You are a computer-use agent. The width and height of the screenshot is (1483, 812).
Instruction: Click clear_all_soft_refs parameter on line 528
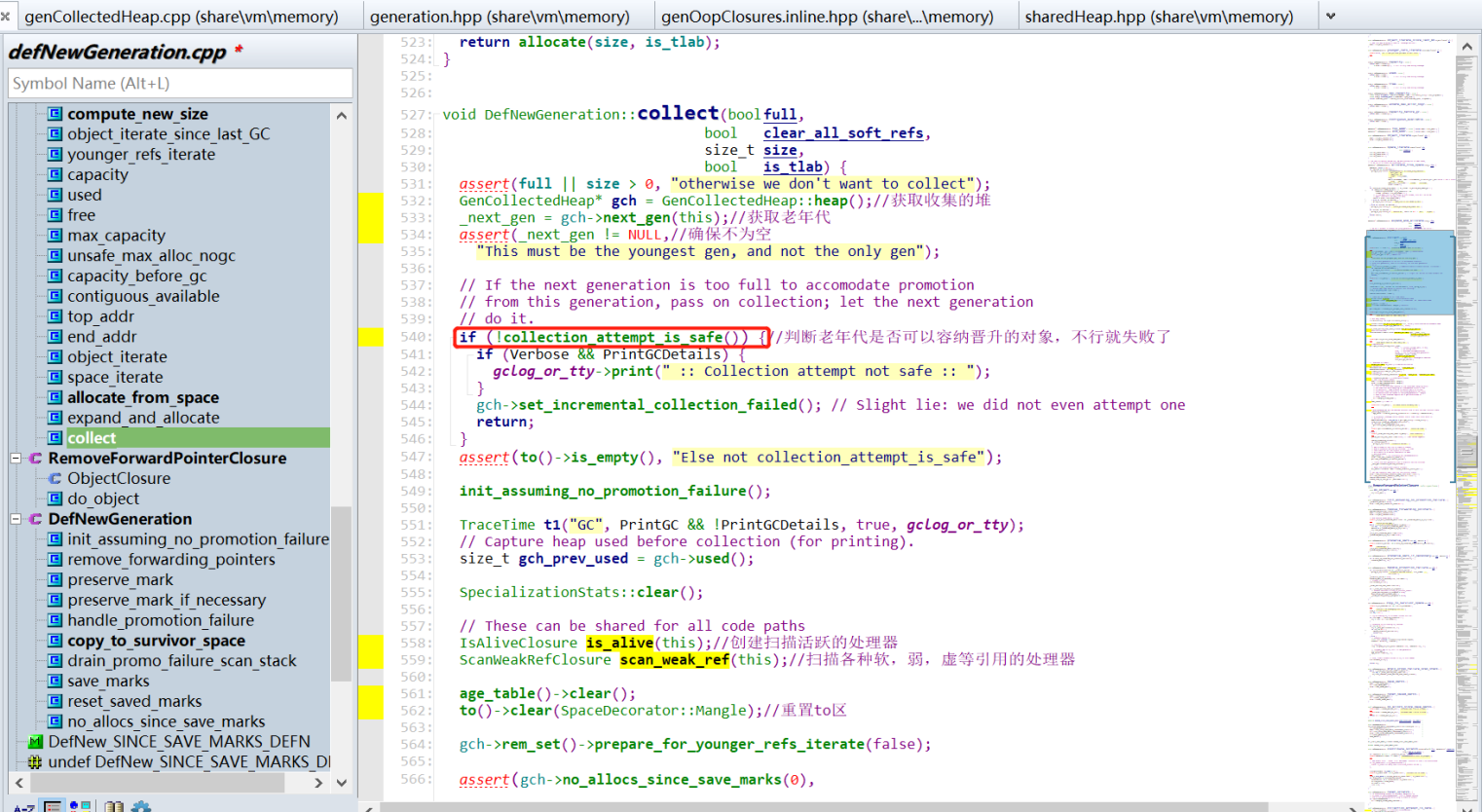tap(843, 132)
